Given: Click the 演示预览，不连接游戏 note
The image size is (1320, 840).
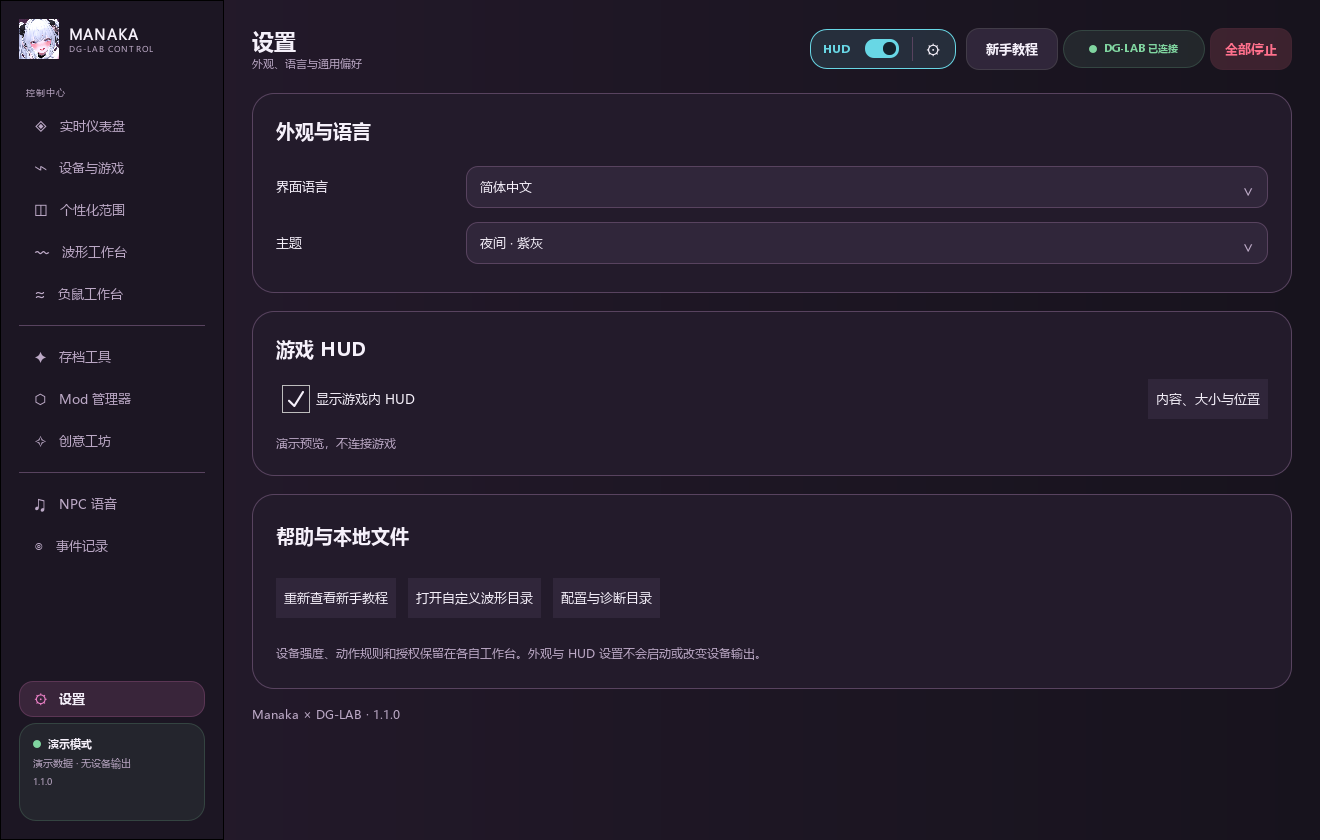Looking at the screenshot, I should point(336,443).
